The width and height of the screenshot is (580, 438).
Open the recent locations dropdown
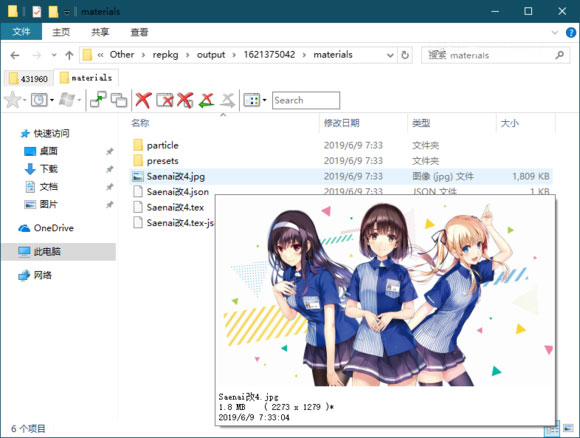click(54, 55)
